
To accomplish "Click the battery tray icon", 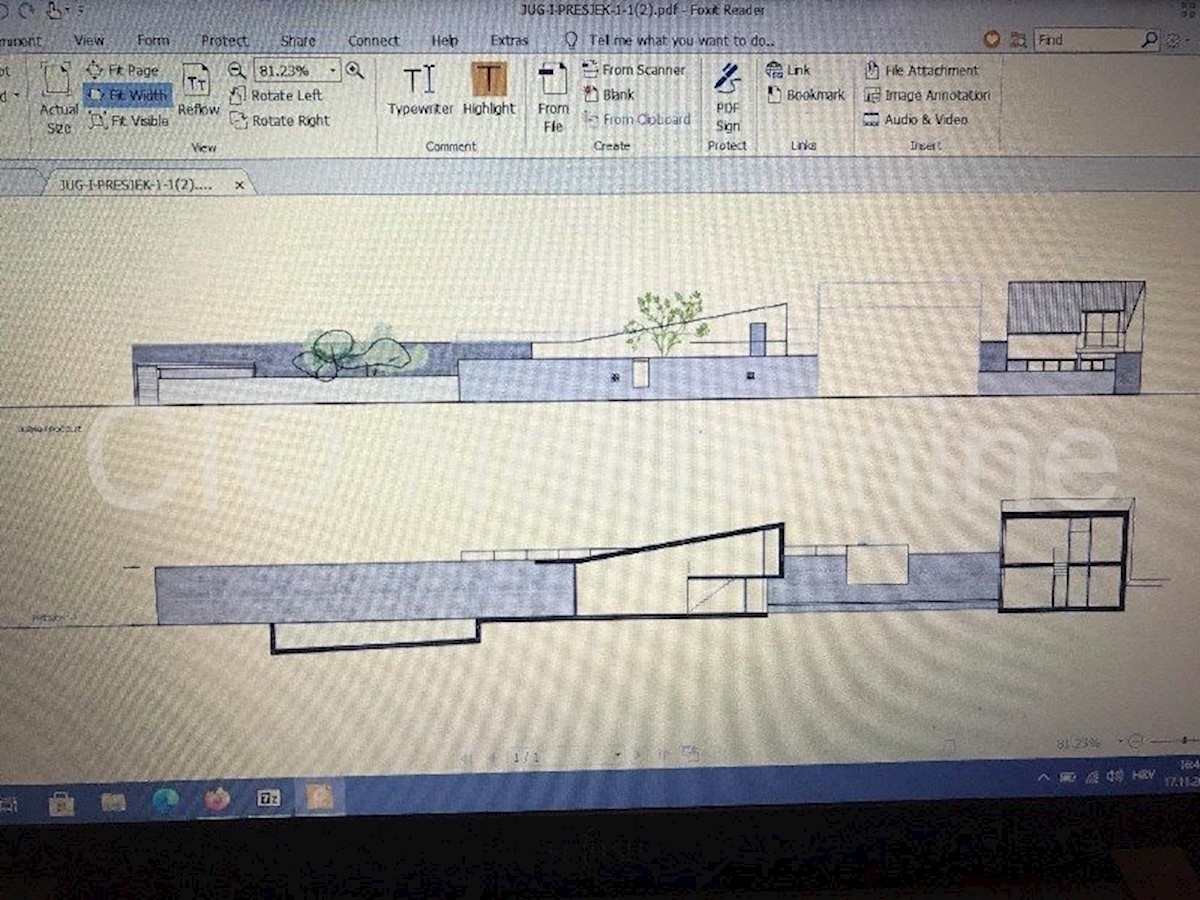I will click(x=1067, y=777).
